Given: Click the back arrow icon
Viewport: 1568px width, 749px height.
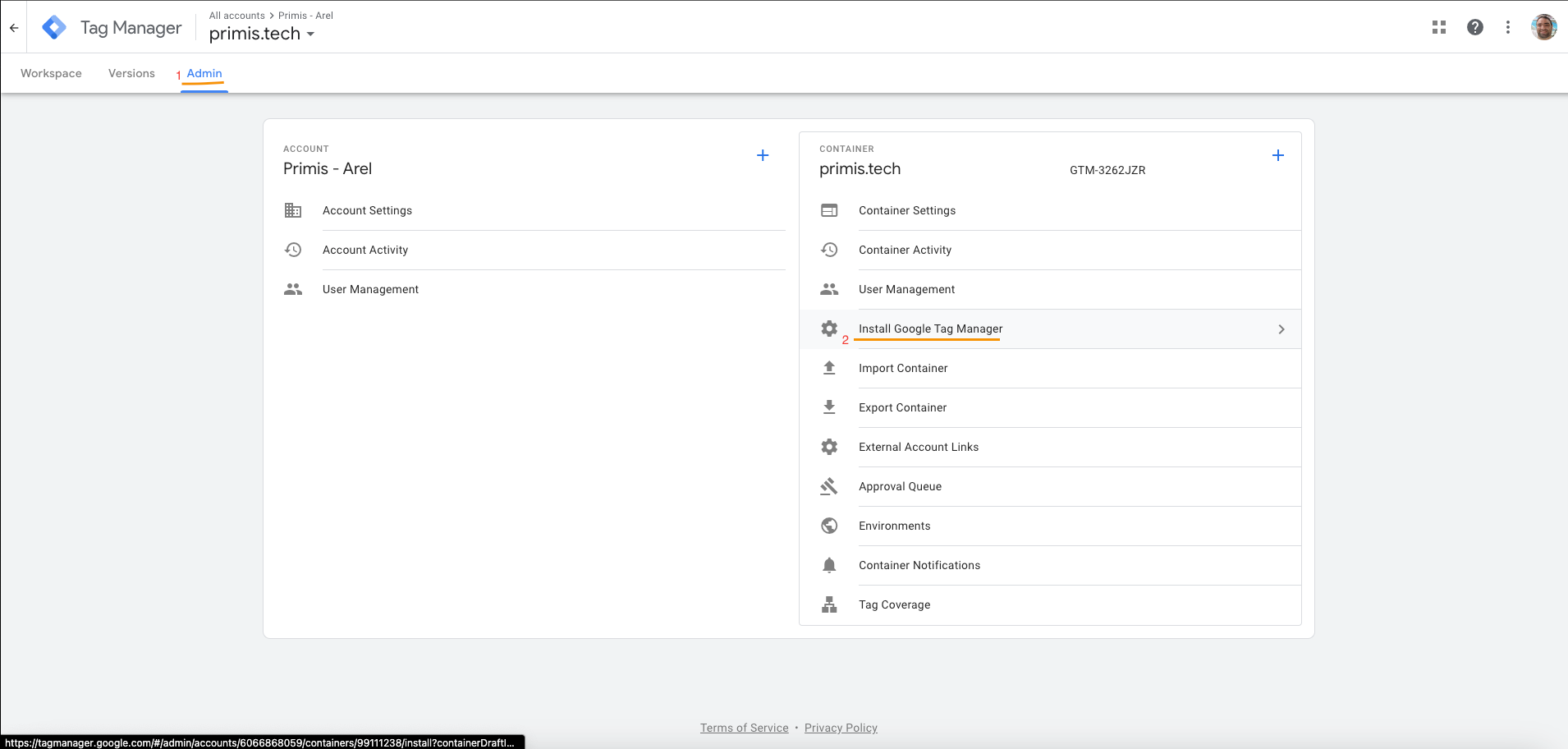Looking at the screenshot, I should [14, 28].
